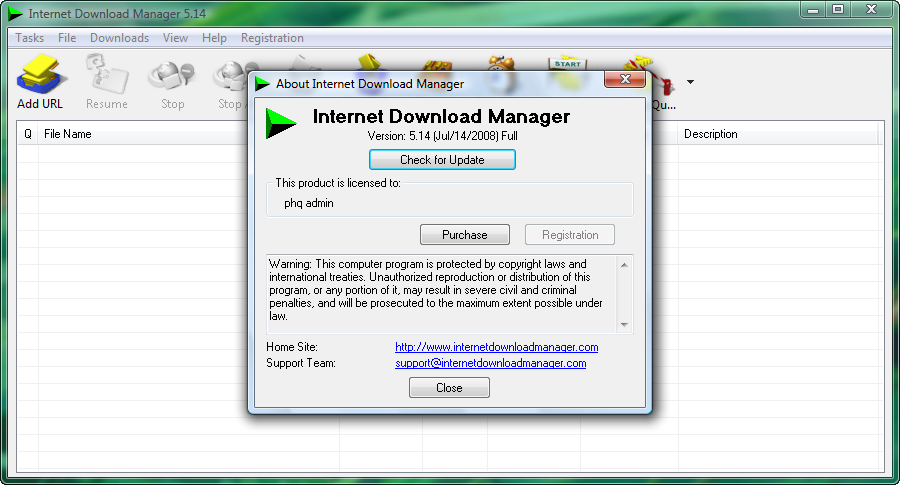Screen dimensions: 900x485
Task: Click the Add URL toolbar icon
Action: point(39,80)
